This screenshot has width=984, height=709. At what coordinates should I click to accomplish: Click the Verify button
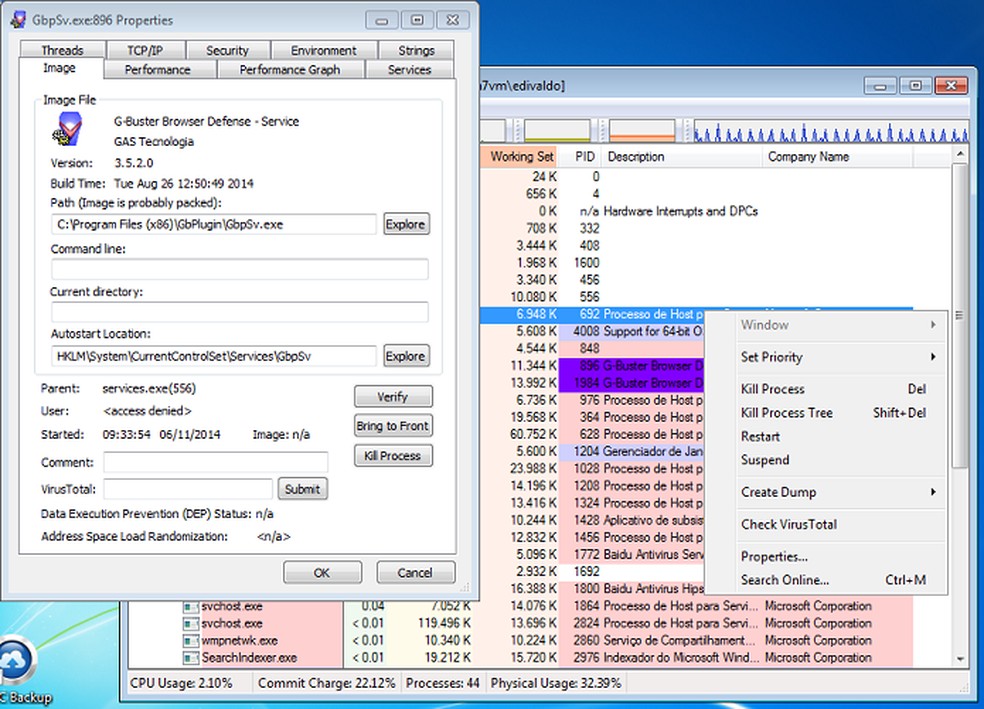(392, 396)
